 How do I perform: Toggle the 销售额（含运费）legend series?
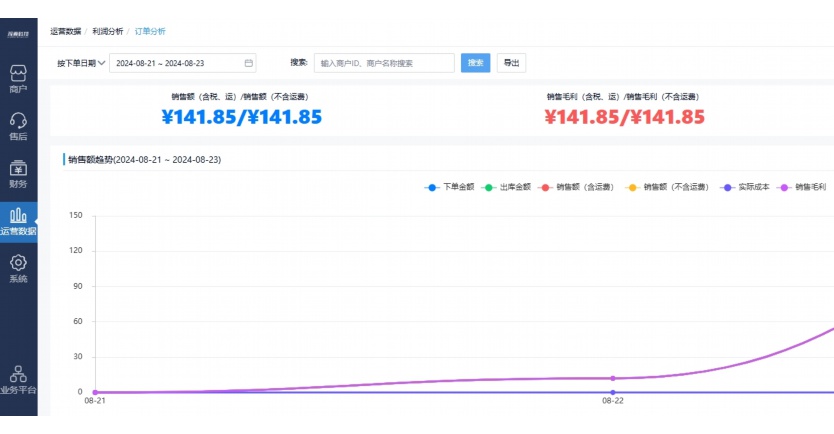click(x=576, y=187)
